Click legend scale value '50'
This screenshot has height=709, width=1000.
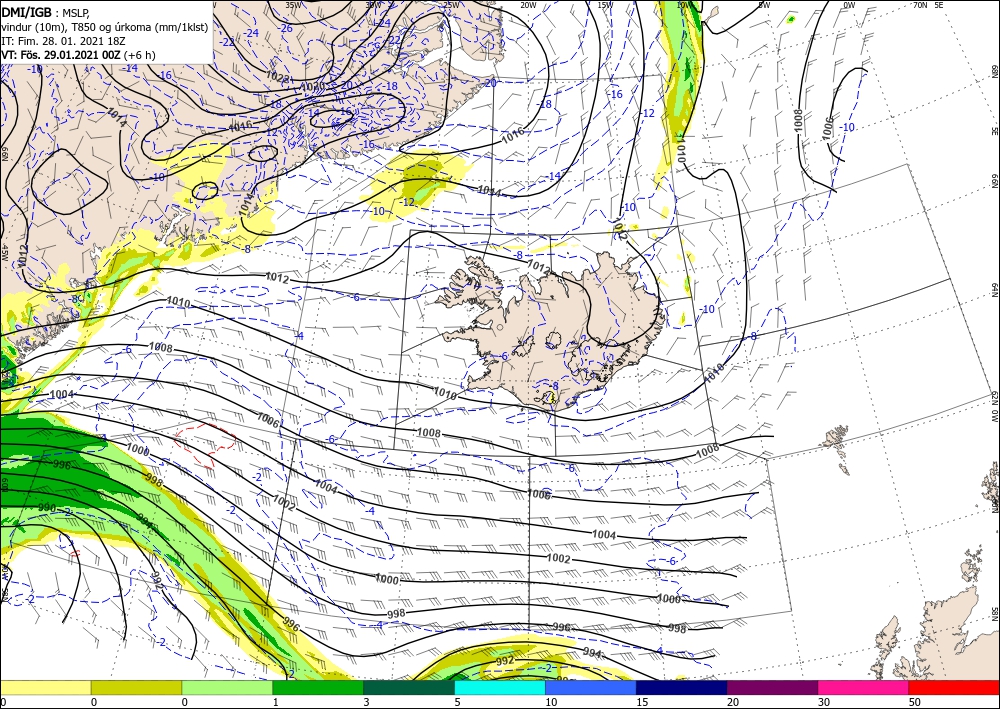click(914, 702)
